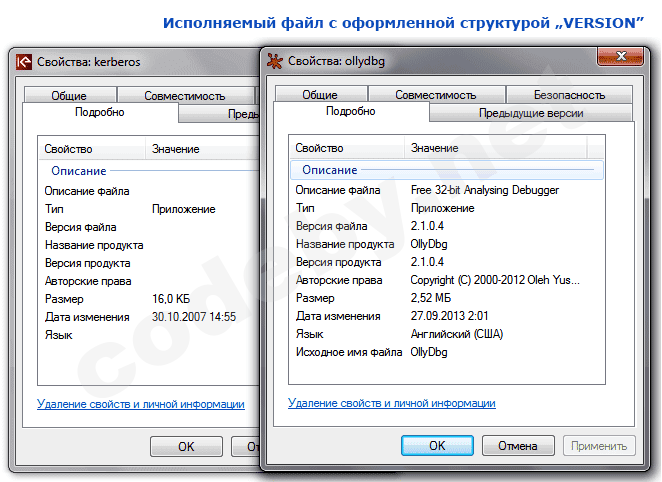Select Название продукта row in kerberos
662x482 pixels.
149,245
